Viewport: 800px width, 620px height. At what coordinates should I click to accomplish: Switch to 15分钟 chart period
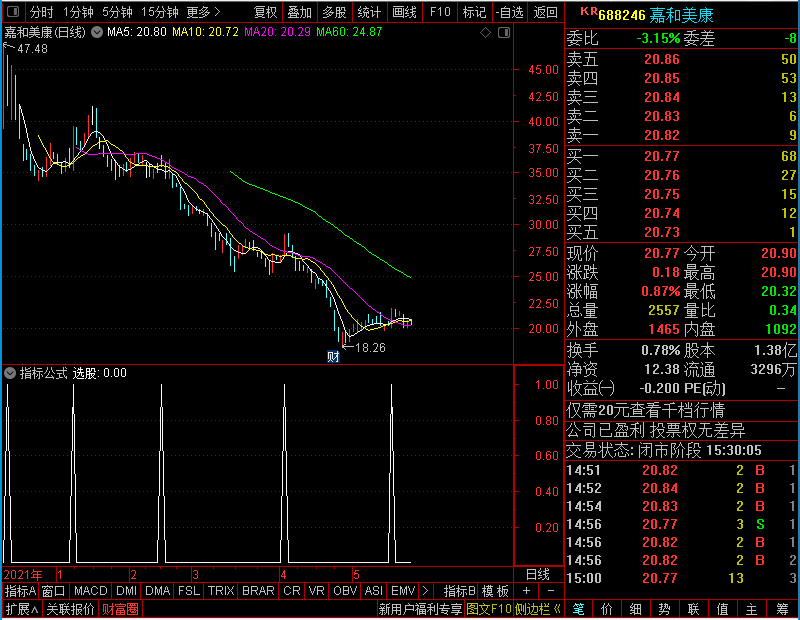point(160,12)
